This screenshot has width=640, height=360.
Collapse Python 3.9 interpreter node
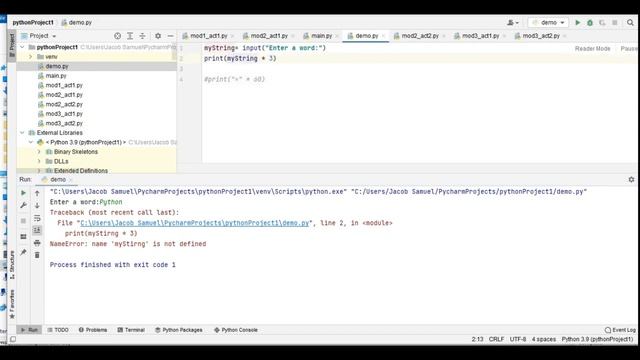(x=31, y=142)
